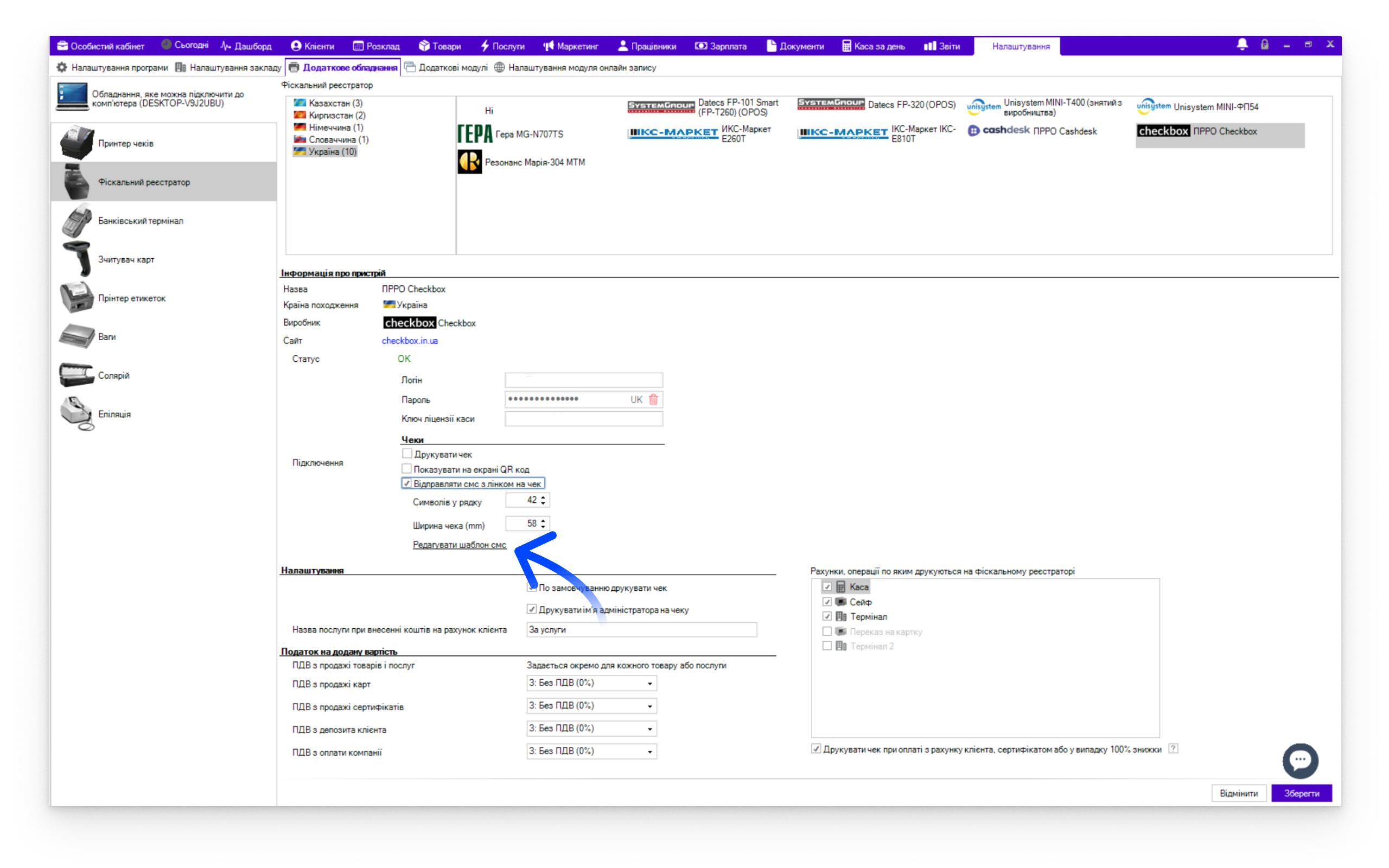Toggle the Сейф account checkbox

[x=827, y=602]
